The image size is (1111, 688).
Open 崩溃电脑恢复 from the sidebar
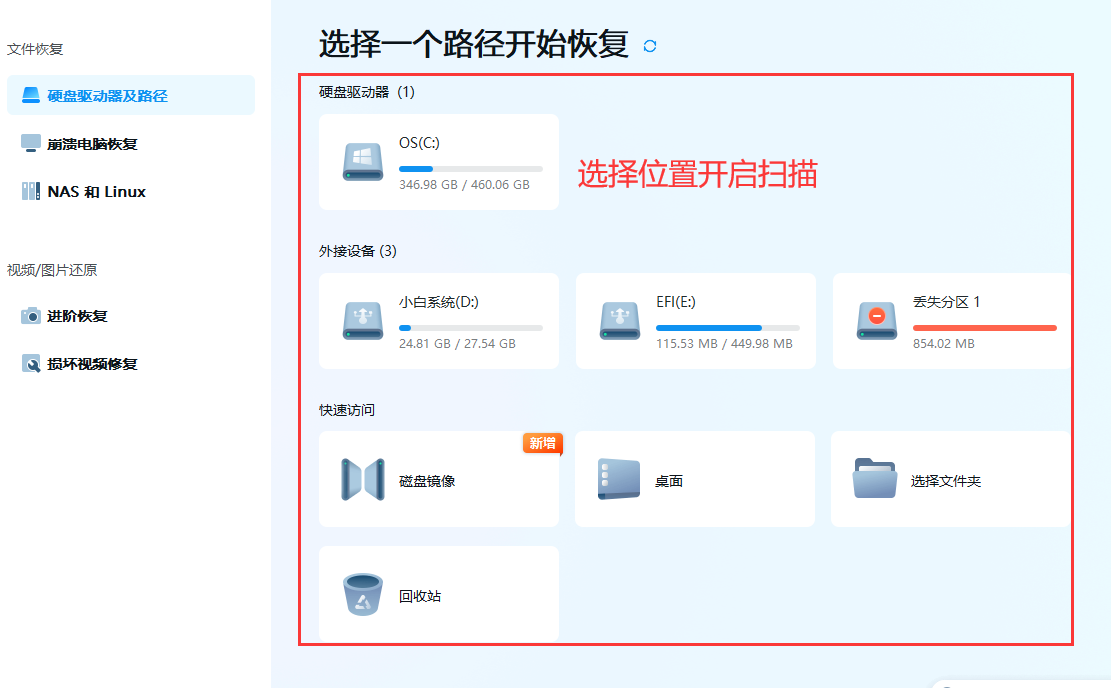point(90,144)
